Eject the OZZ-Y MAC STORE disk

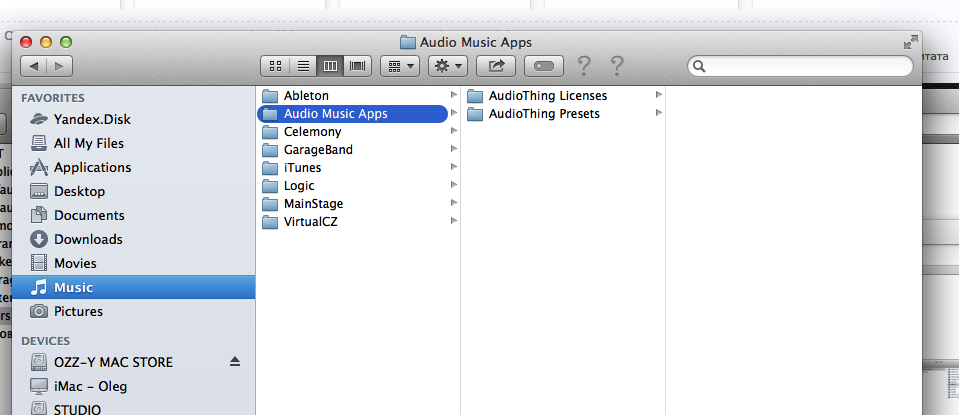pyautogui.click(x=235, y=362)
